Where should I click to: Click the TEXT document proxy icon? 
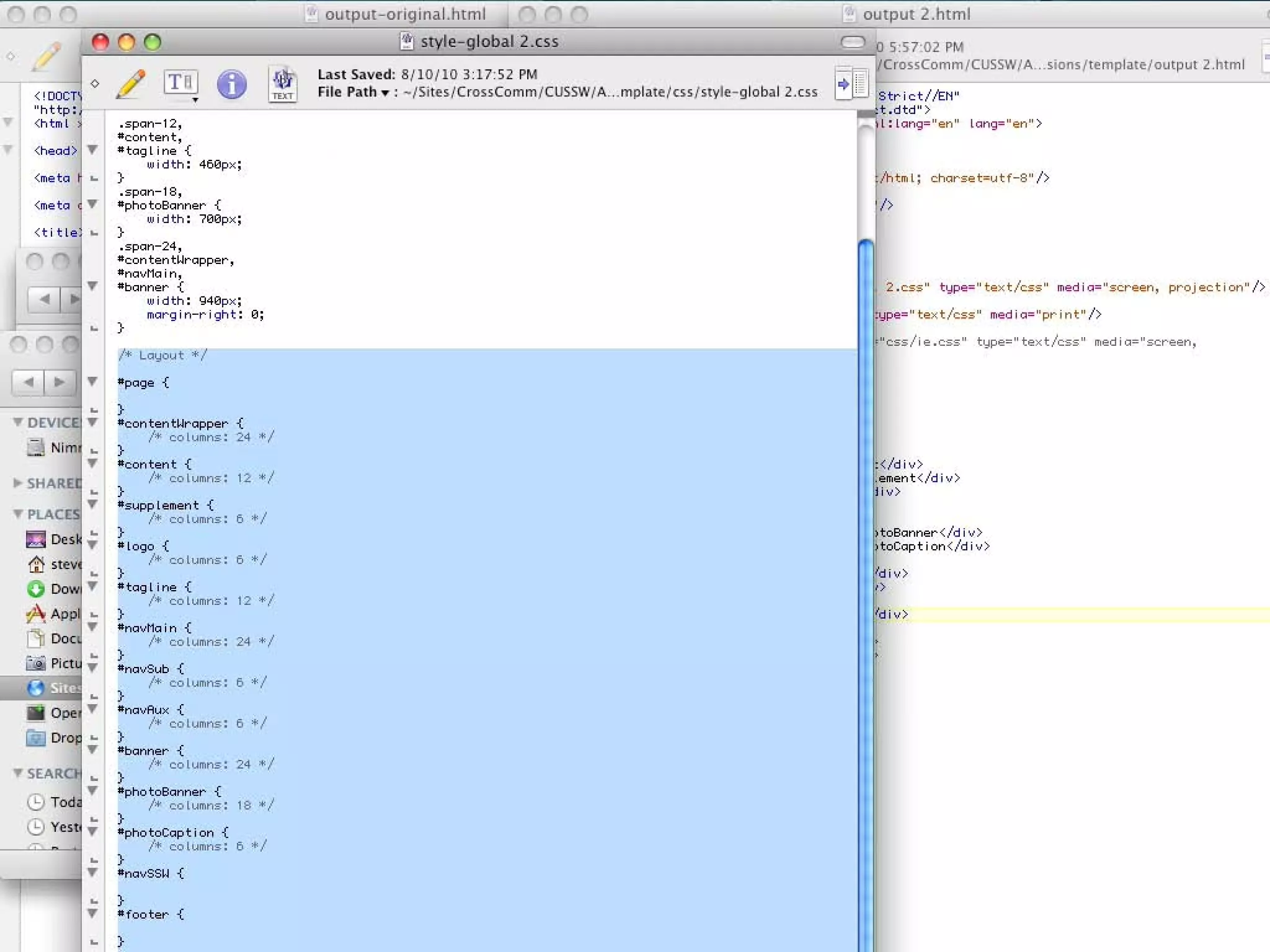(x=283, y=84)
